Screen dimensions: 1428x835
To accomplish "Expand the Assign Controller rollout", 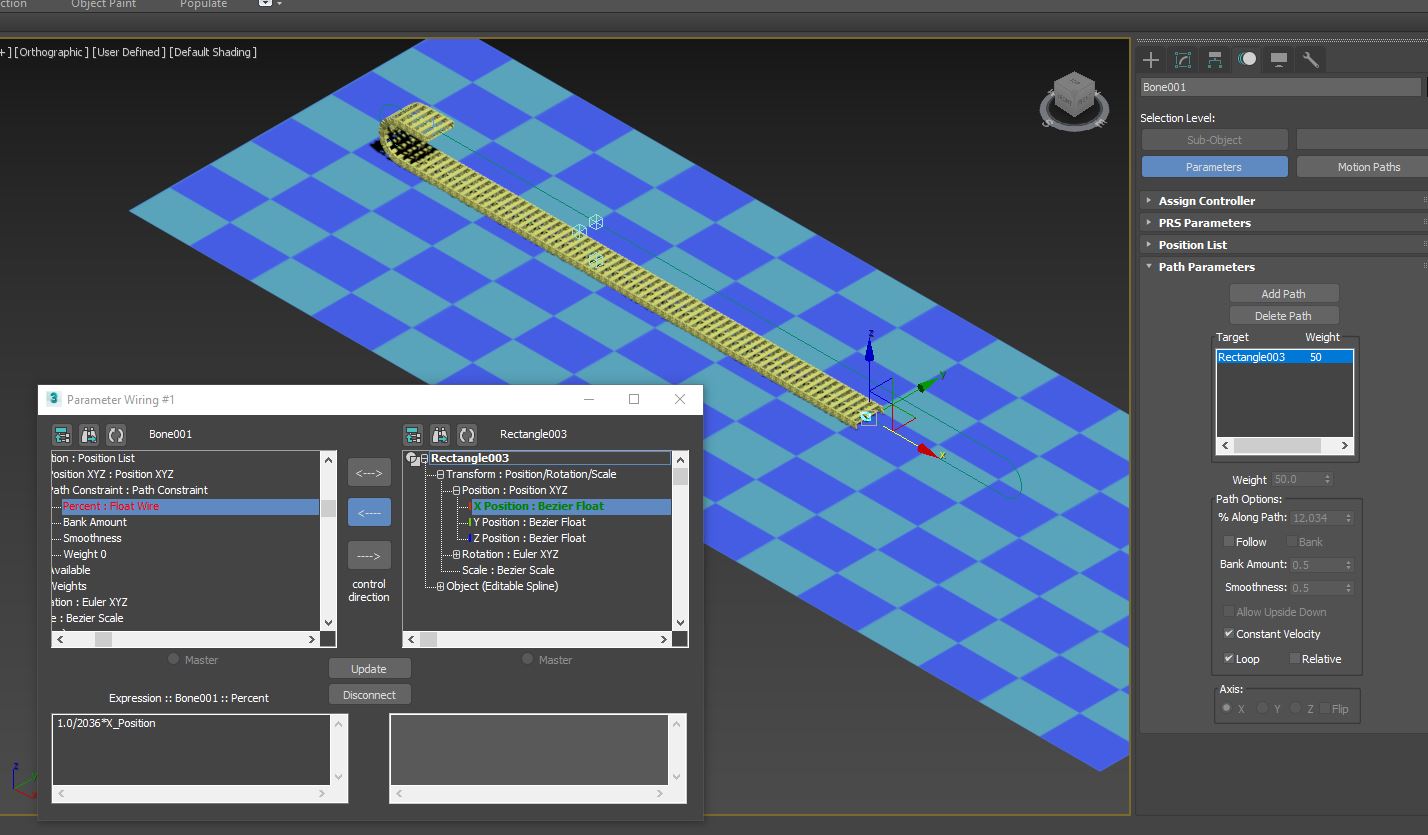I will [x=1283, y=201].
